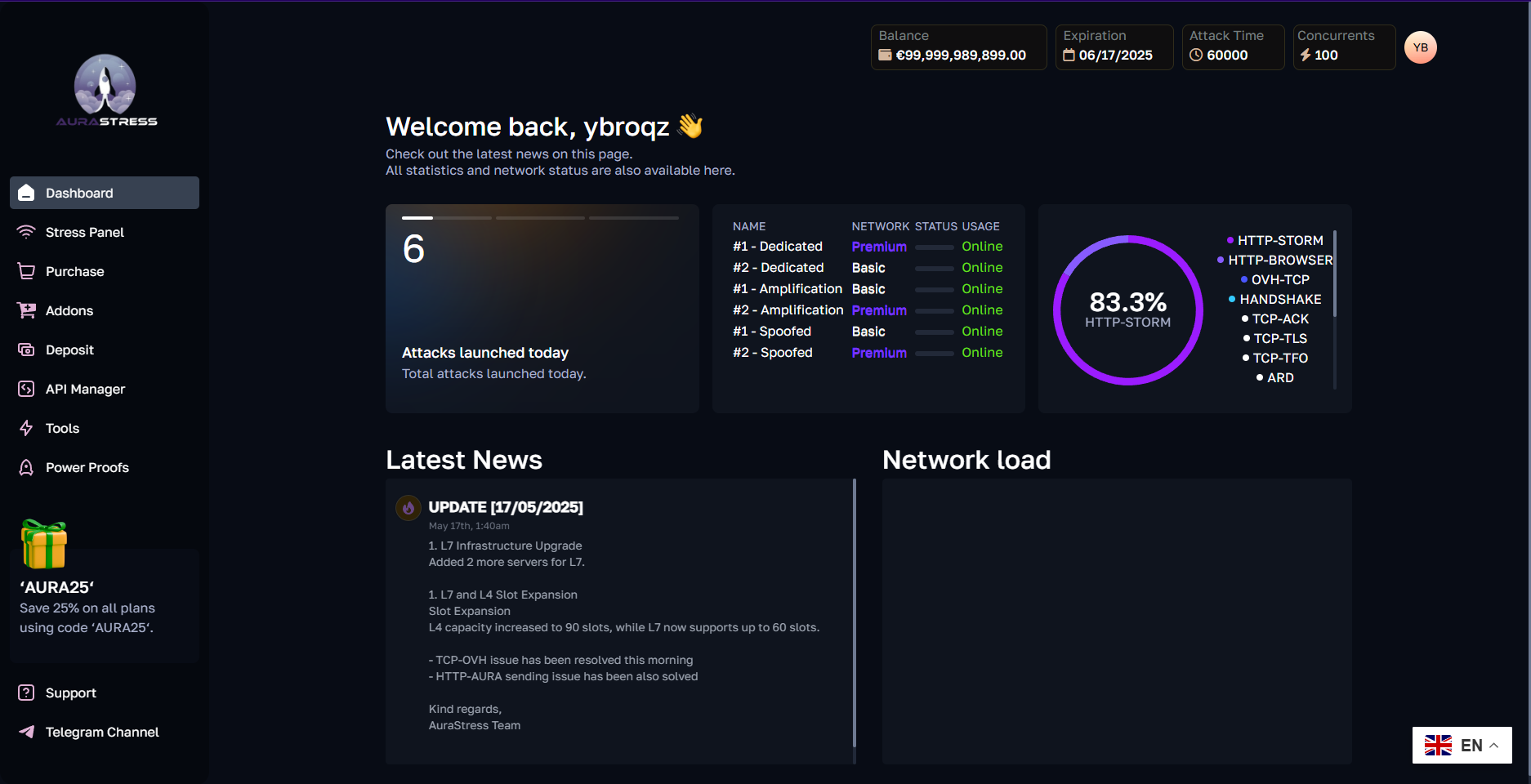Click the USAGE column header

click(x=980, y=226)
